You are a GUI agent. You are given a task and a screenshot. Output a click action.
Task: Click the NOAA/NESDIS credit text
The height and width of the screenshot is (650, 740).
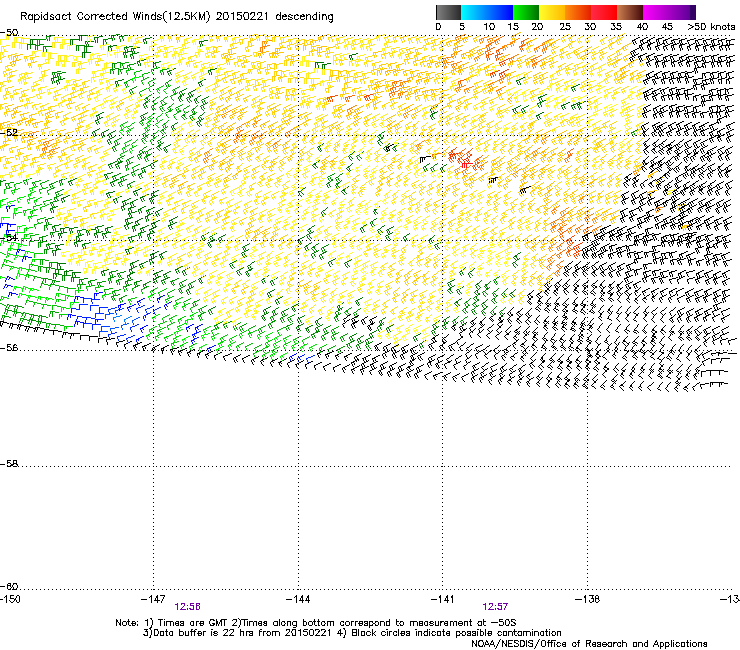click(x=589, y=644)
